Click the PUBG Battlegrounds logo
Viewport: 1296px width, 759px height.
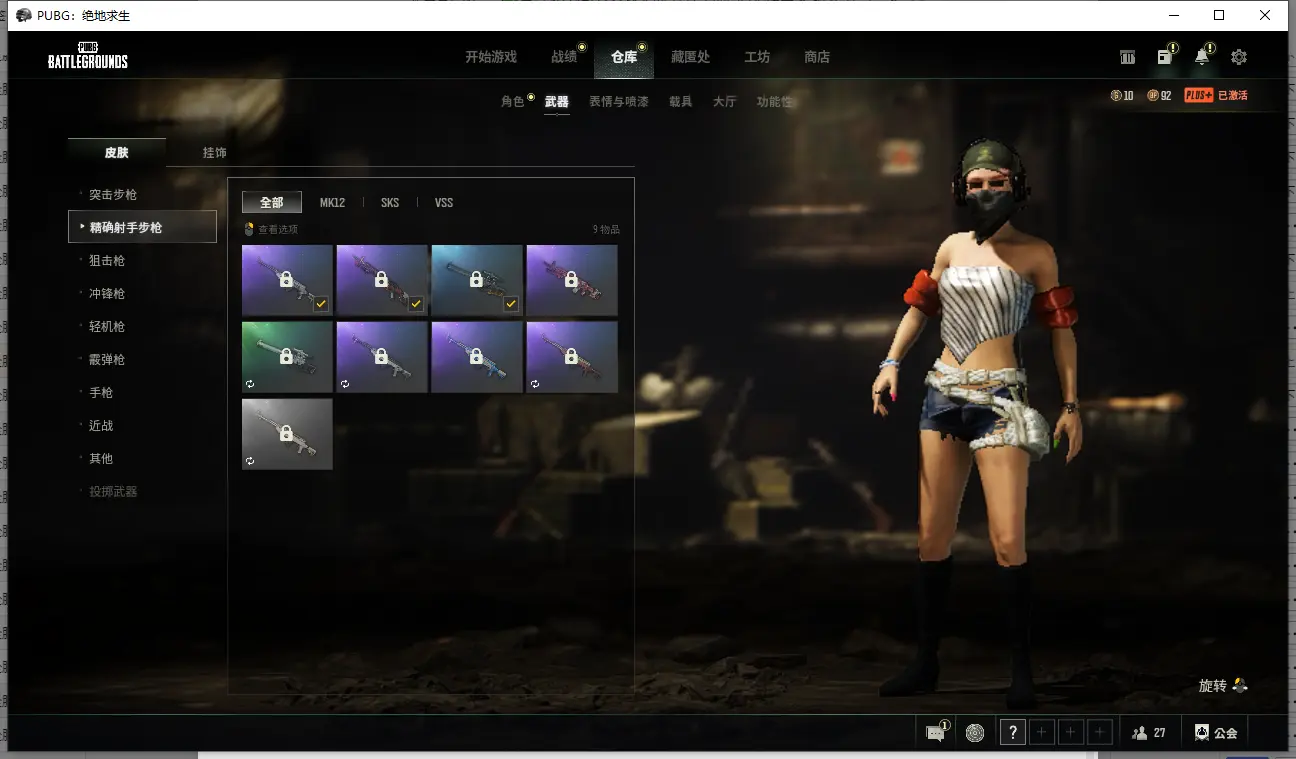[x=88, y=56]
